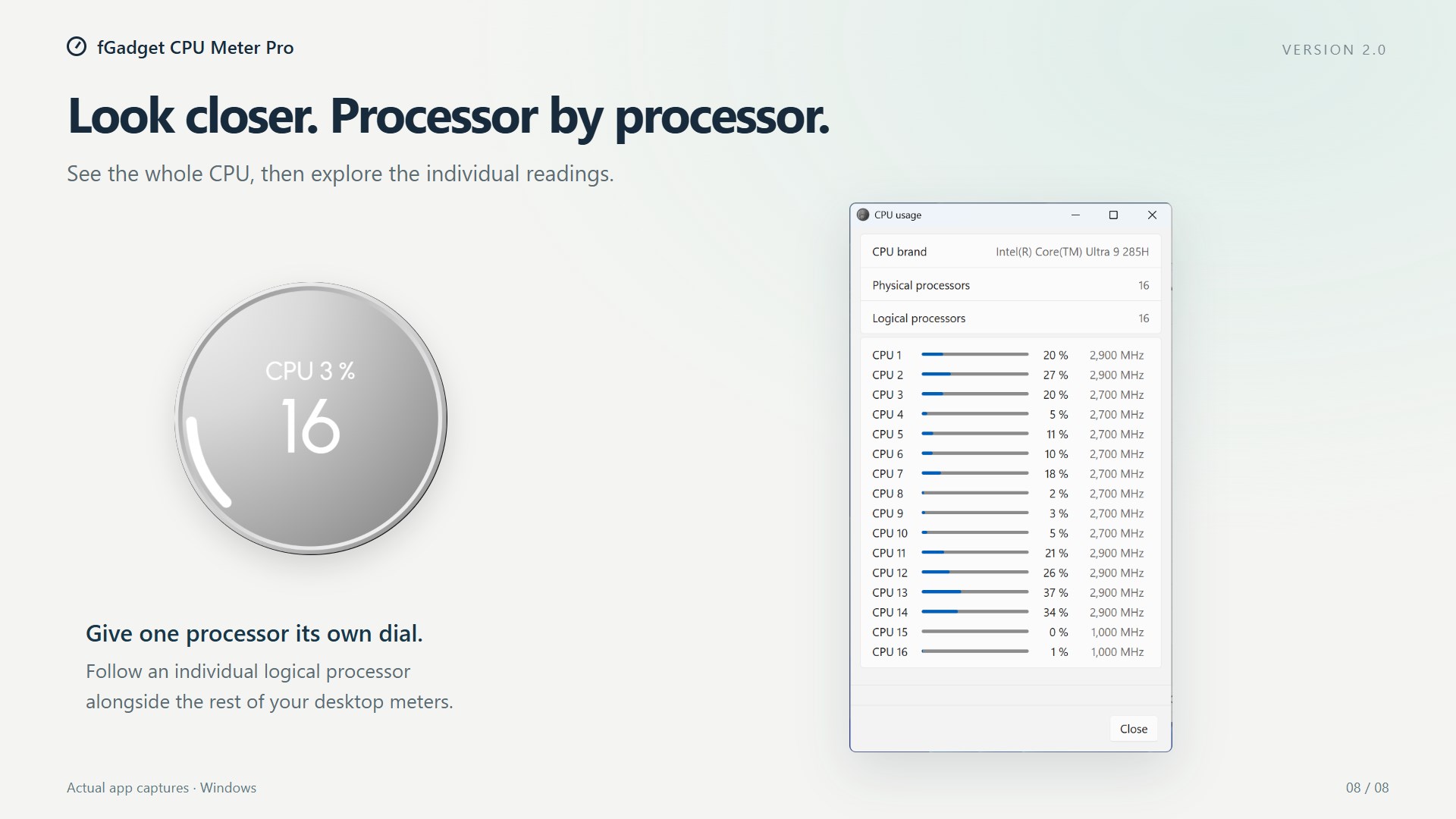Click the 2,900 MHz value for CPU 1
The height and width of the screenshot is (819, 1456).
1116,355
